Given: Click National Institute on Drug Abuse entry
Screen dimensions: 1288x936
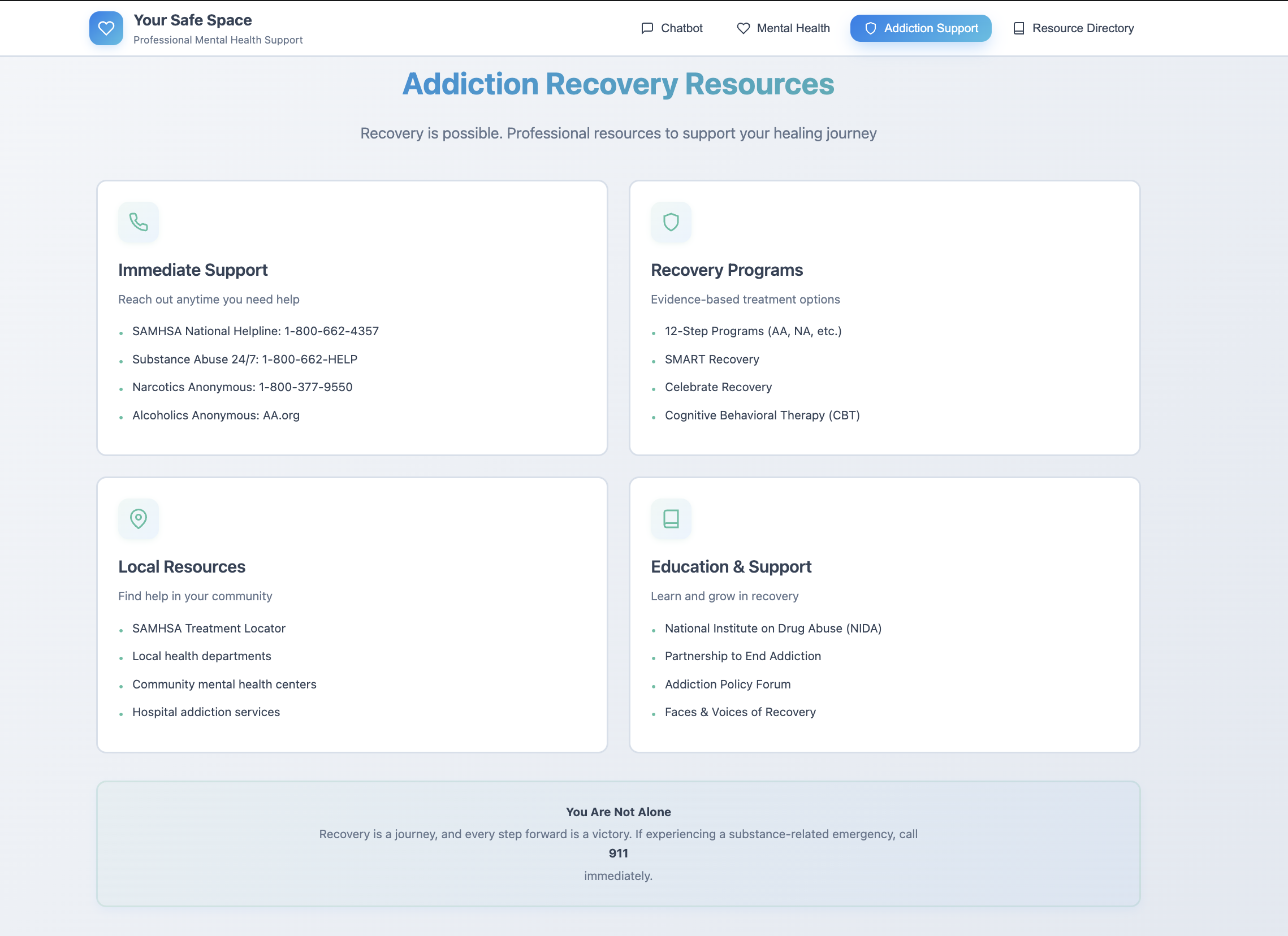Looking at the screenshot, I should [x=773, y=629].
